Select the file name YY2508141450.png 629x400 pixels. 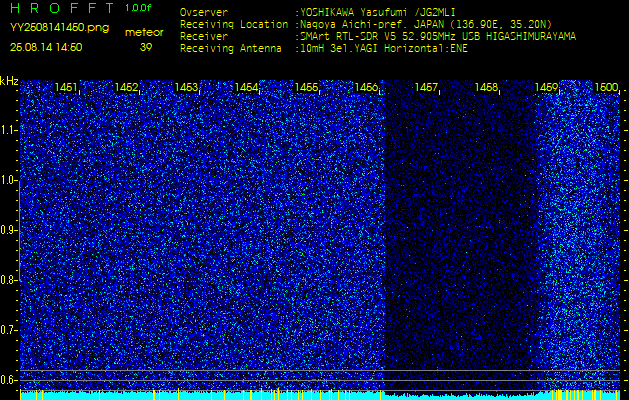(59, 28)
